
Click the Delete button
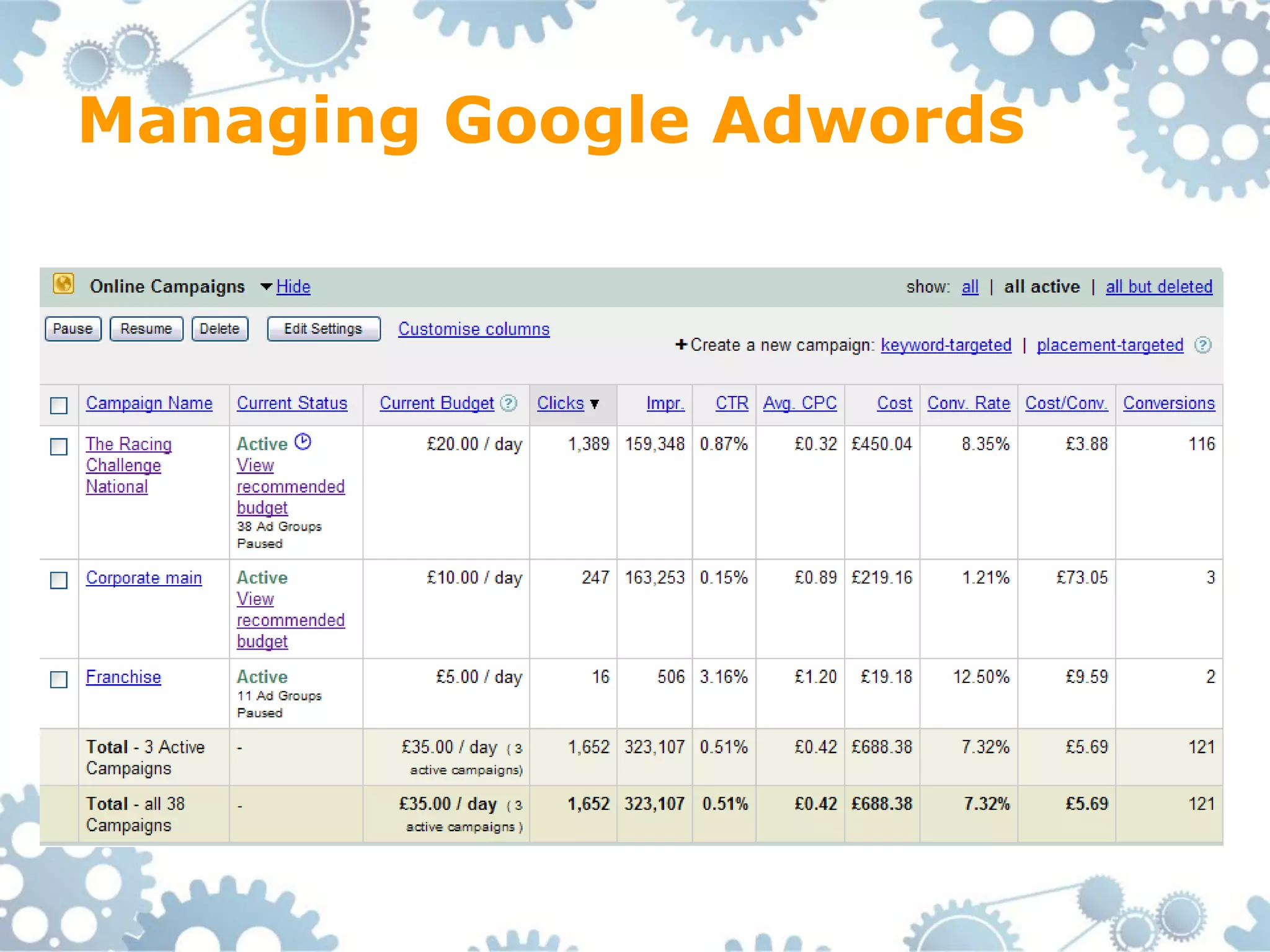pos(220,328)
